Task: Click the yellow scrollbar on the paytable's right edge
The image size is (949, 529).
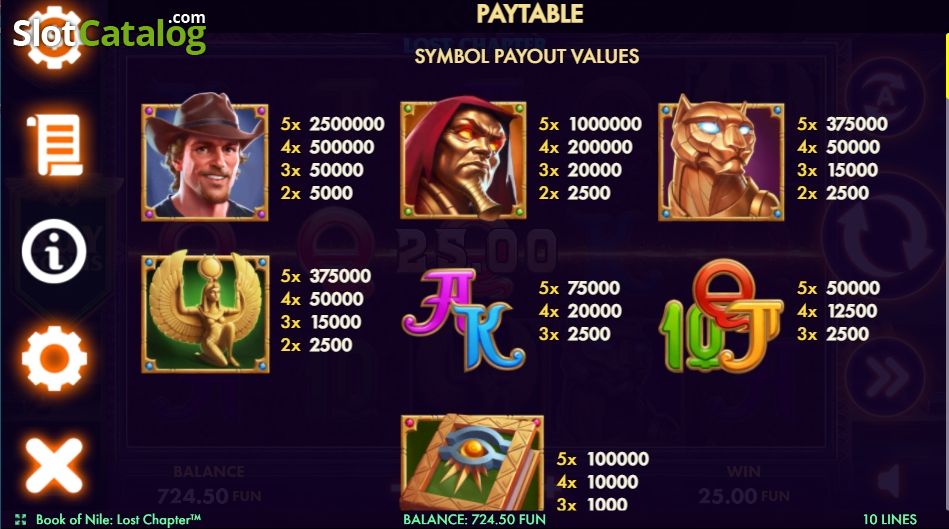Action: coord(947,64)
